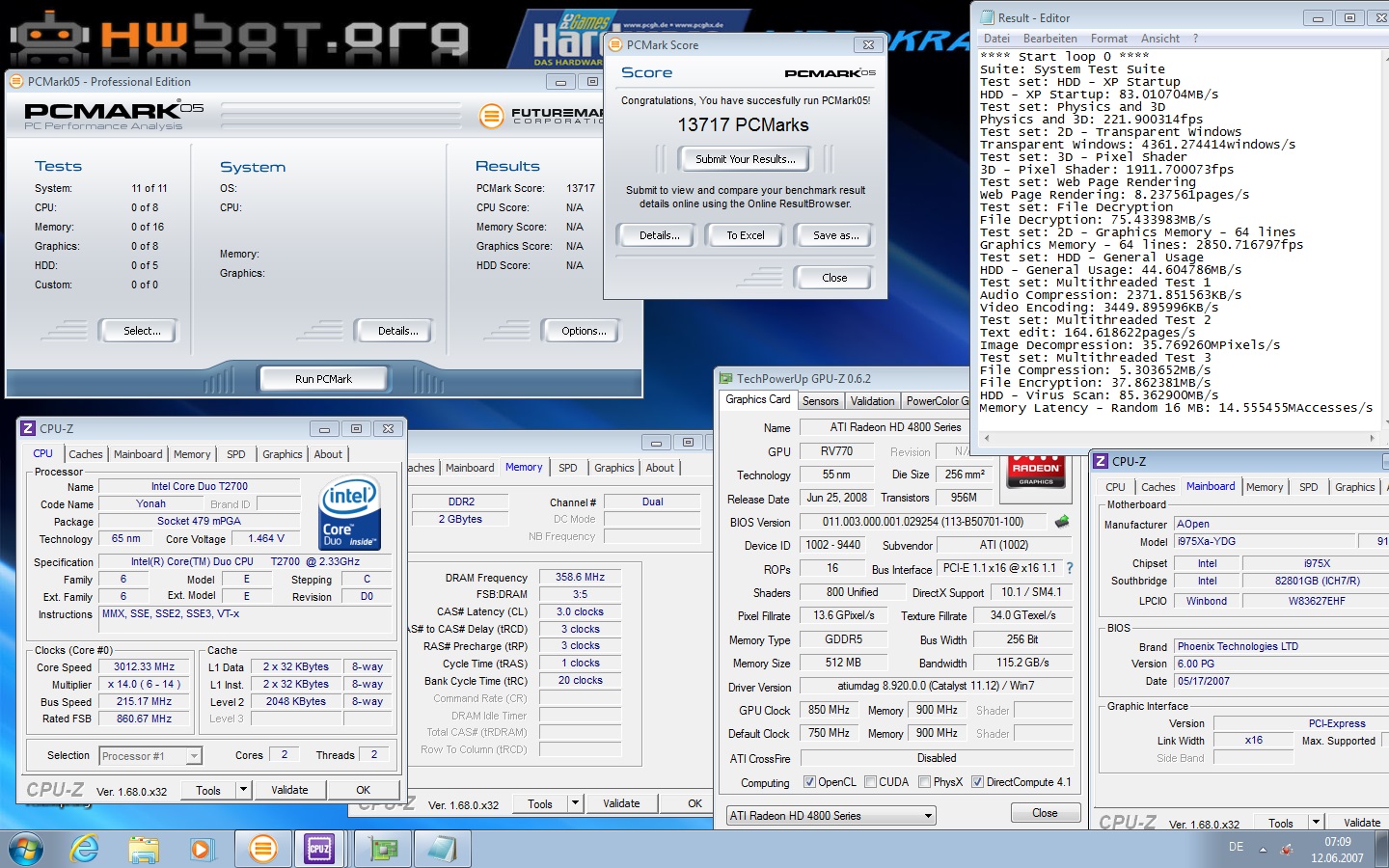This screenshot has width=1389, height=868.
Task: Open Caches tab in CPU-Z processor window
Action: (x=86, y=454)
